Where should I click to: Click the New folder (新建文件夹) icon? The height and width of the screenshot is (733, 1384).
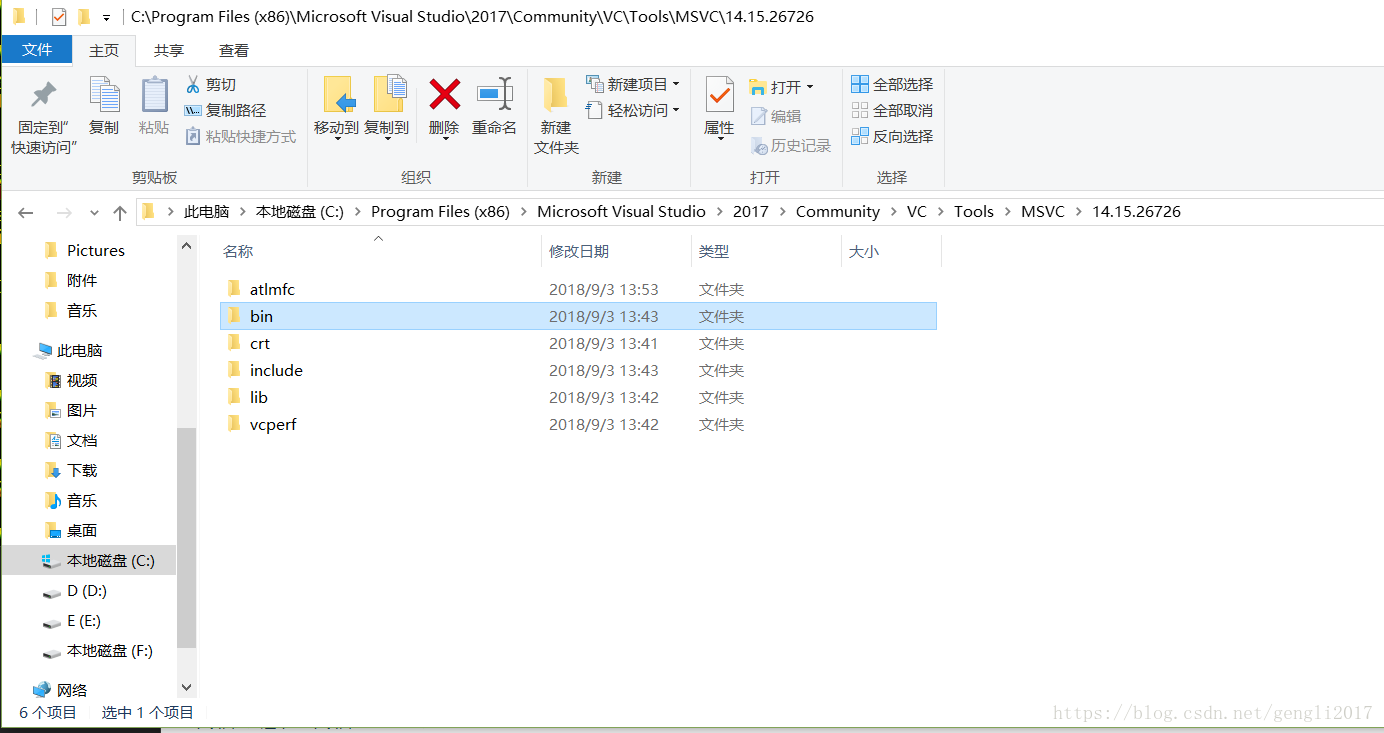555,94
